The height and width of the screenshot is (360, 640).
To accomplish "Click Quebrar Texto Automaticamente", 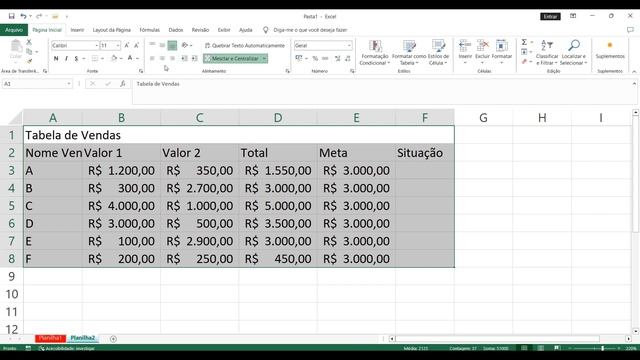I will 244,45.
